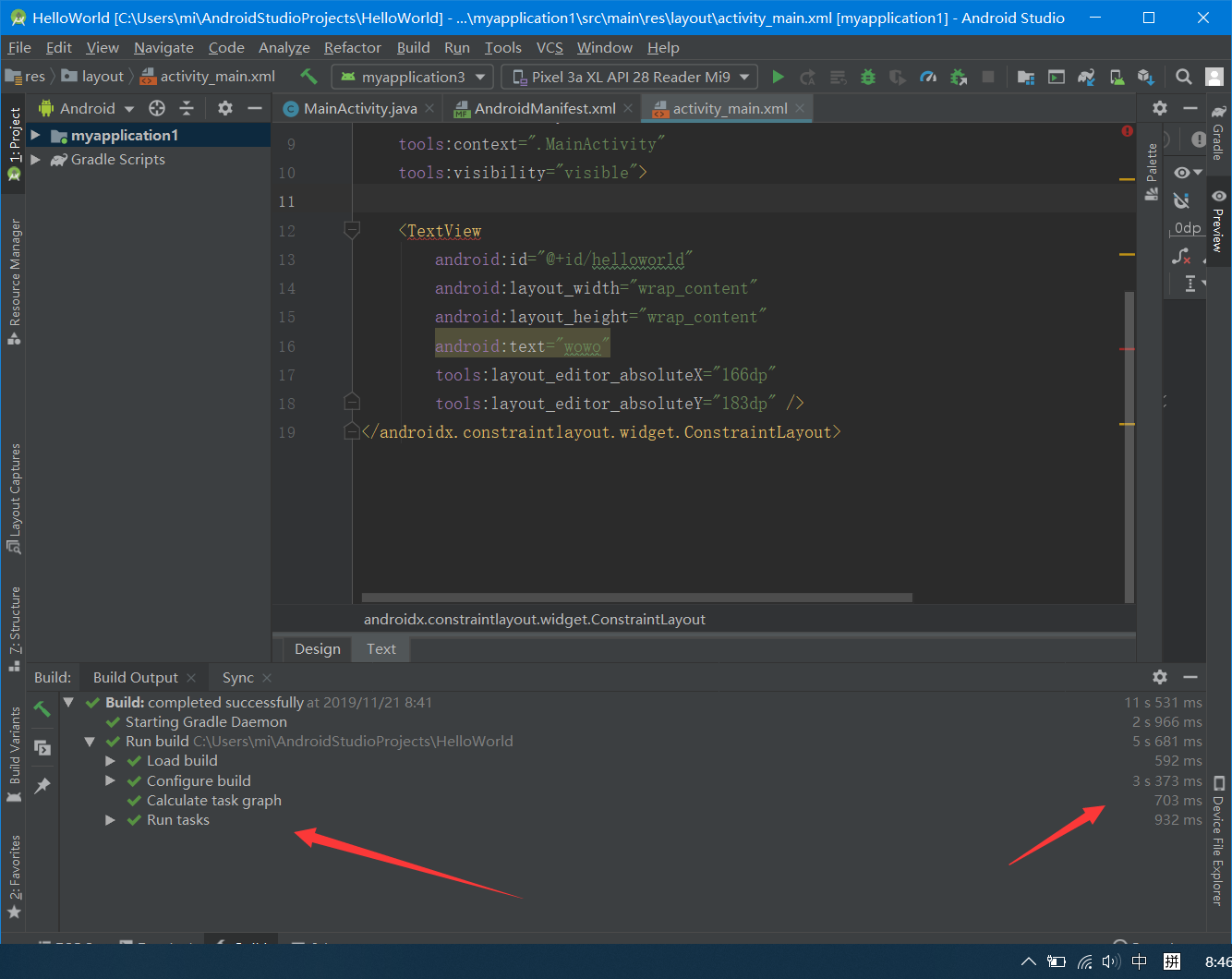
Task: Open Pixel 3a XL device dropdown
Action: 630,77
